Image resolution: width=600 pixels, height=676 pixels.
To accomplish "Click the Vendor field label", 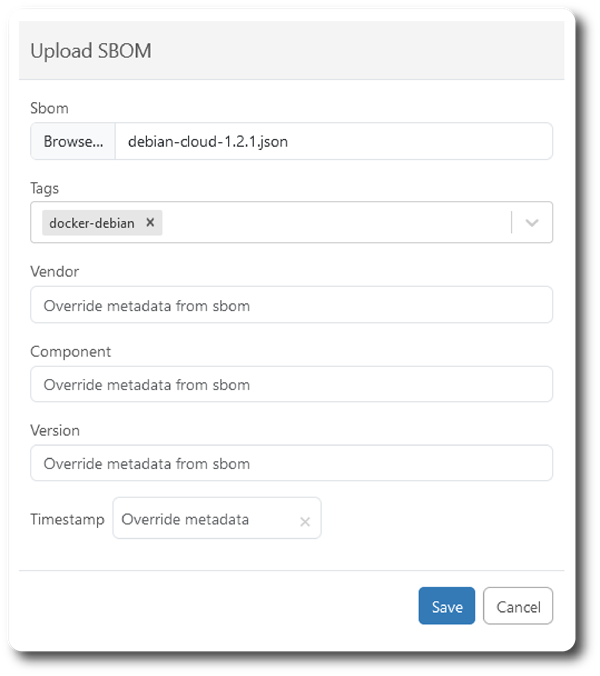I will coord(55,272).
